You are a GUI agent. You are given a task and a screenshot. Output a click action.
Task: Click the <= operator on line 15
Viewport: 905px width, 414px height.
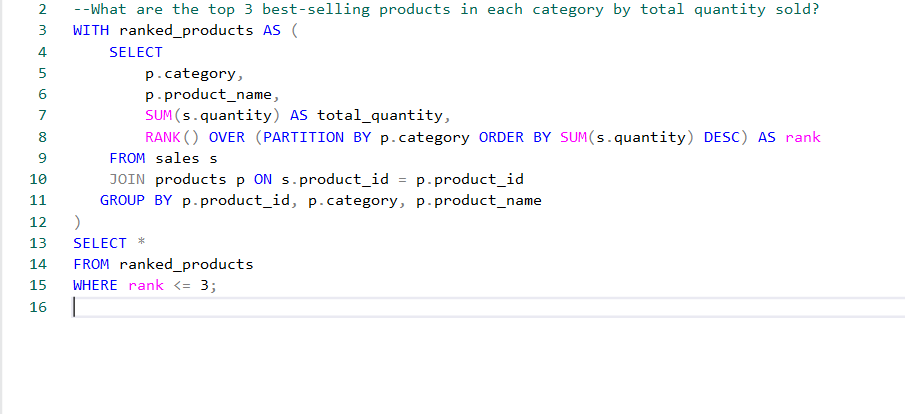pyautogui.click(x=181, y=285)
